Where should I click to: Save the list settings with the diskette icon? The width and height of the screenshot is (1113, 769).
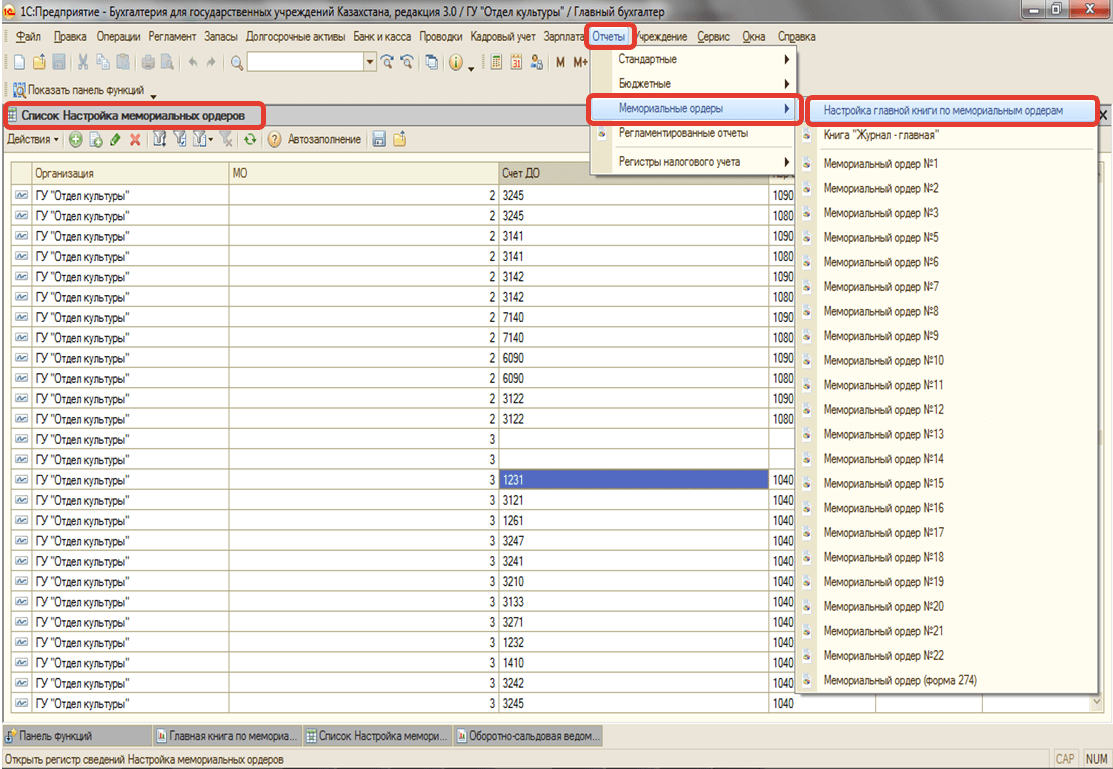point(380,140)
